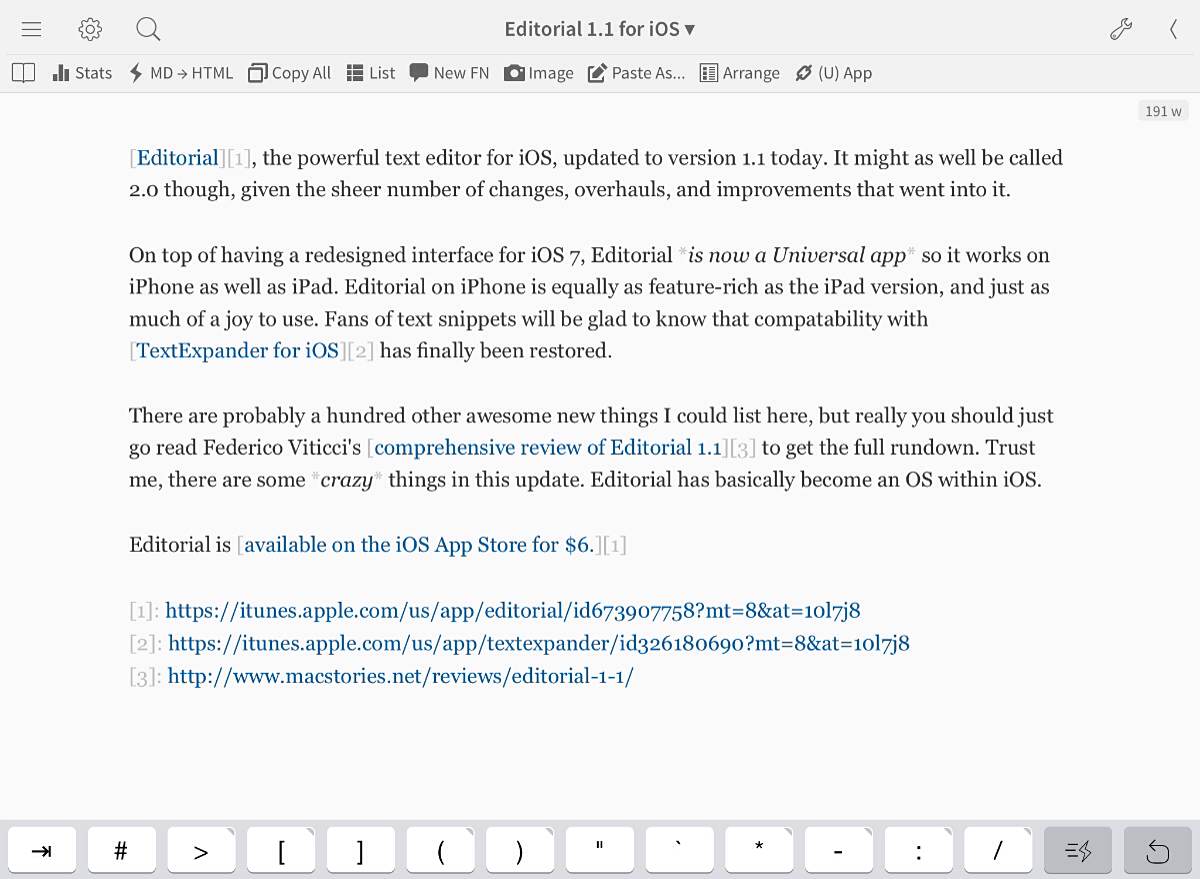Follow the Editorial link in first paragraph
1200x879 pixels.
pos(177,158)
